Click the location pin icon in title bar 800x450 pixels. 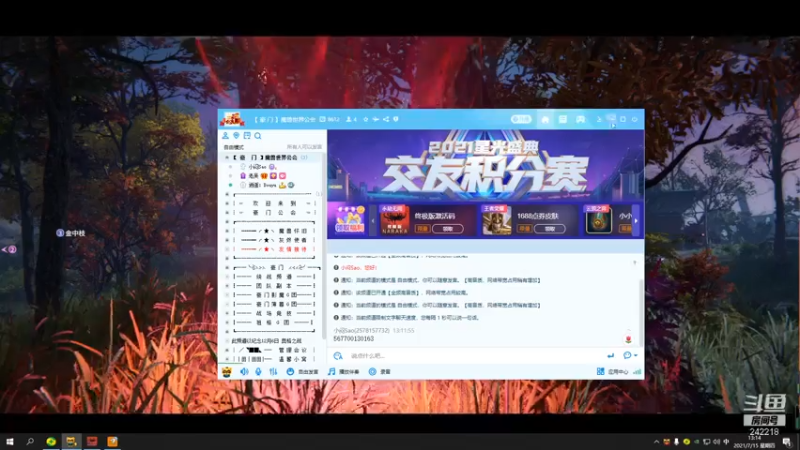point(395,119)
